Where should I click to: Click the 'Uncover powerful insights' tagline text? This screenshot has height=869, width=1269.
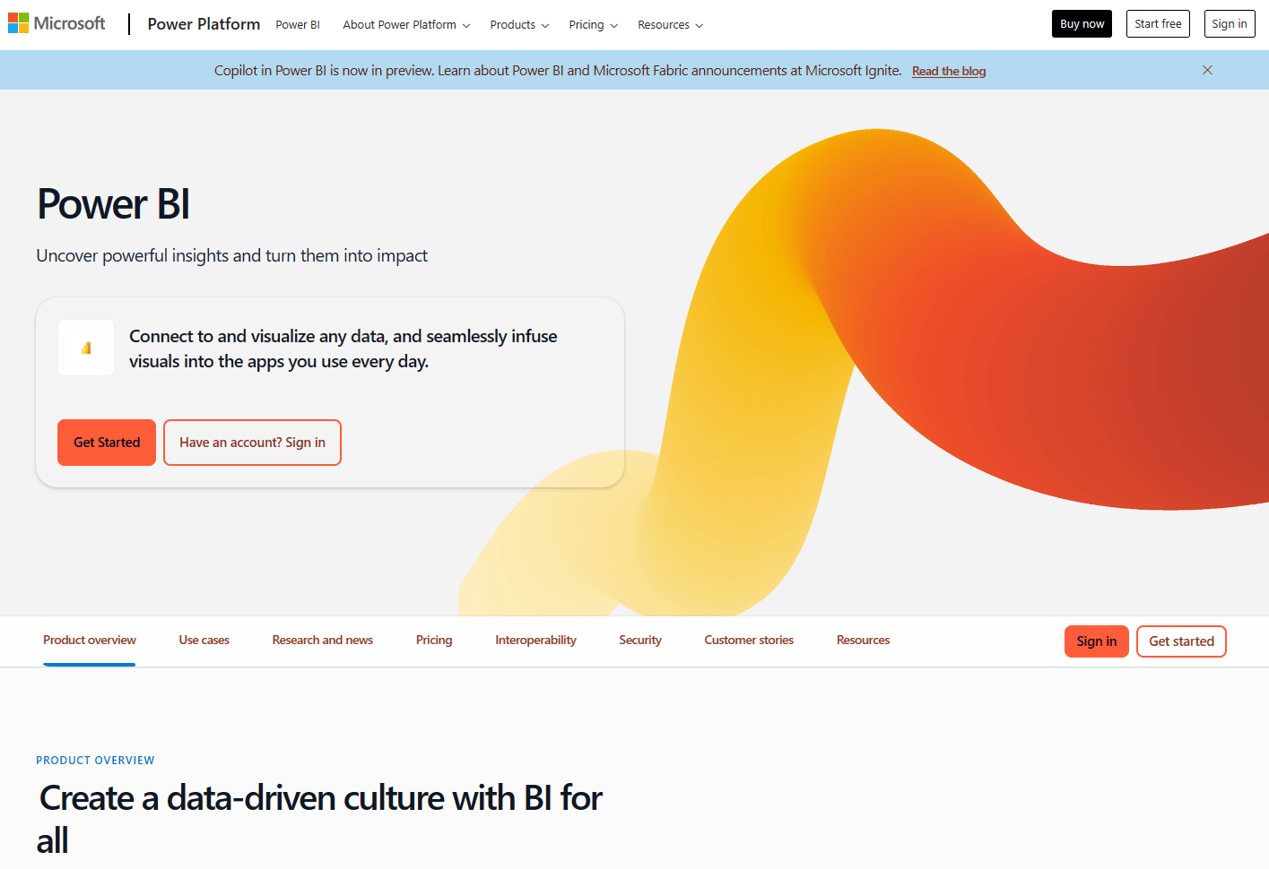click(232, 256)
